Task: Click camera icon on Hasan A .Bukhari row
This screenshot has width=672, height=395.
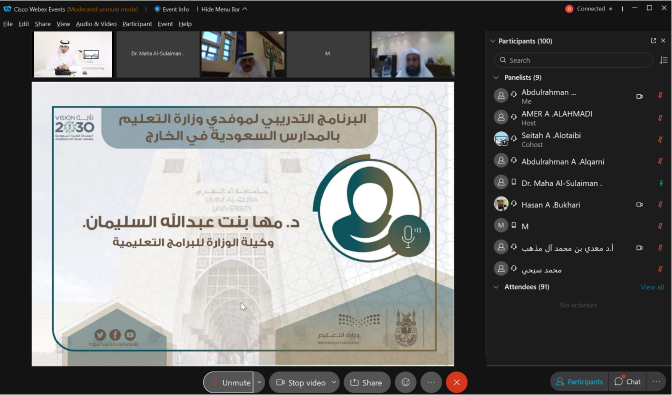Action: [x=639, y=205]
